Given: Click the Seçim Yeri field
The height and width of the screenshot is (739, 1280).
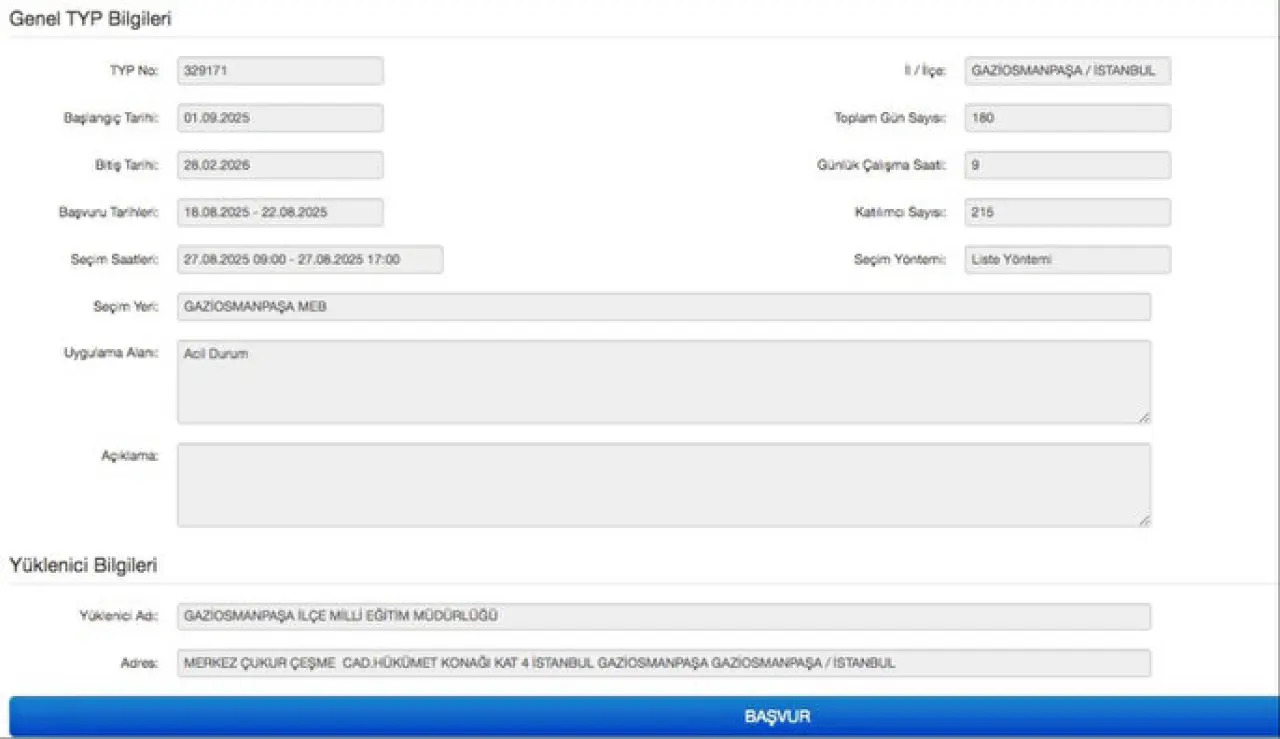Looking at the screenshot, I should (663, 307).
